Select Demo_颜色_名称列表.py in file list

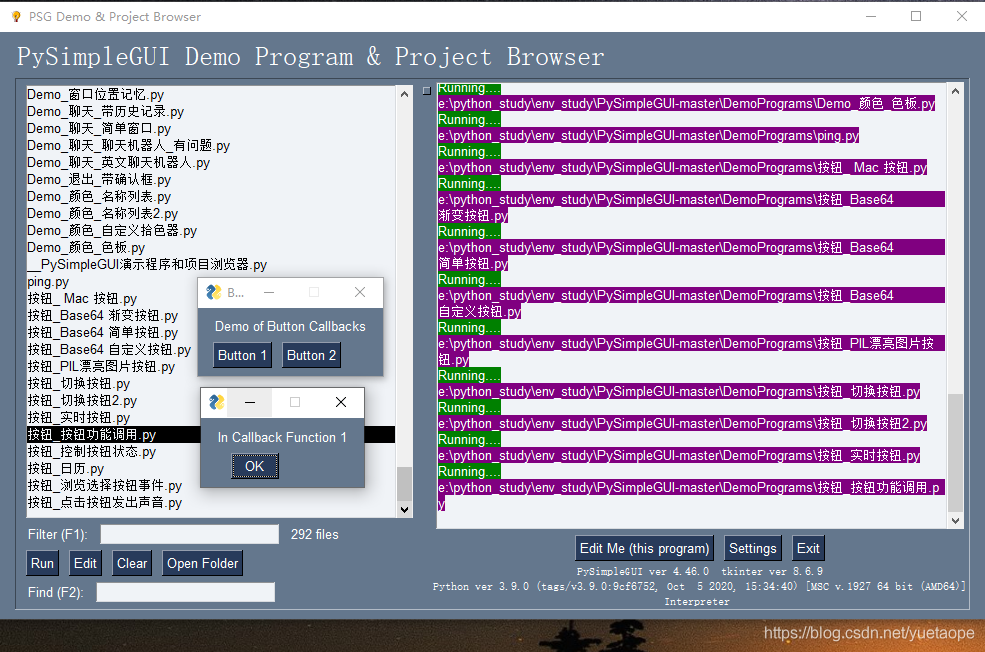[x=210, y=196]
